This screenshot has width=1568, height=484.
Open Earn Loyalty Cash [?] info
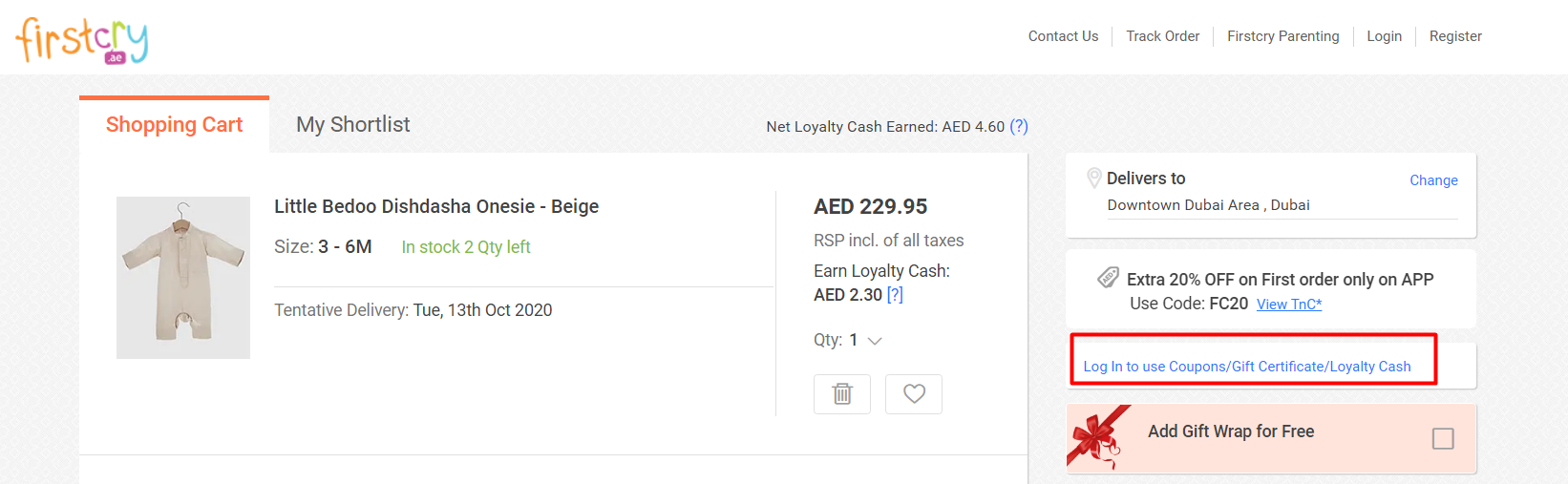(x=895, y=295)
